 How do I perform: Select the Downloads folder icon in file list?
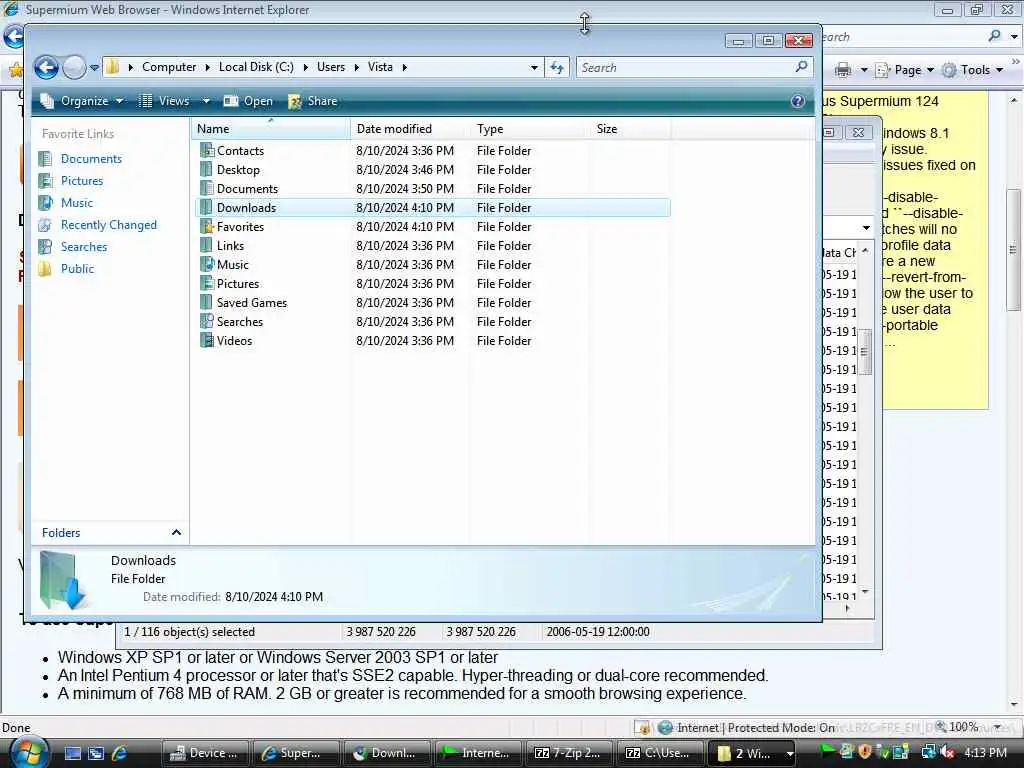(206, 208)
